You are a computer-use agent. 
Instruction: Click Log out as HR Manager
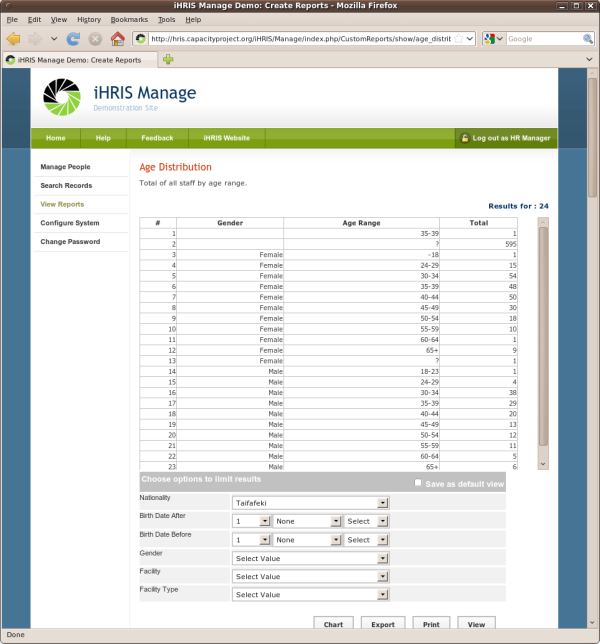505,138
